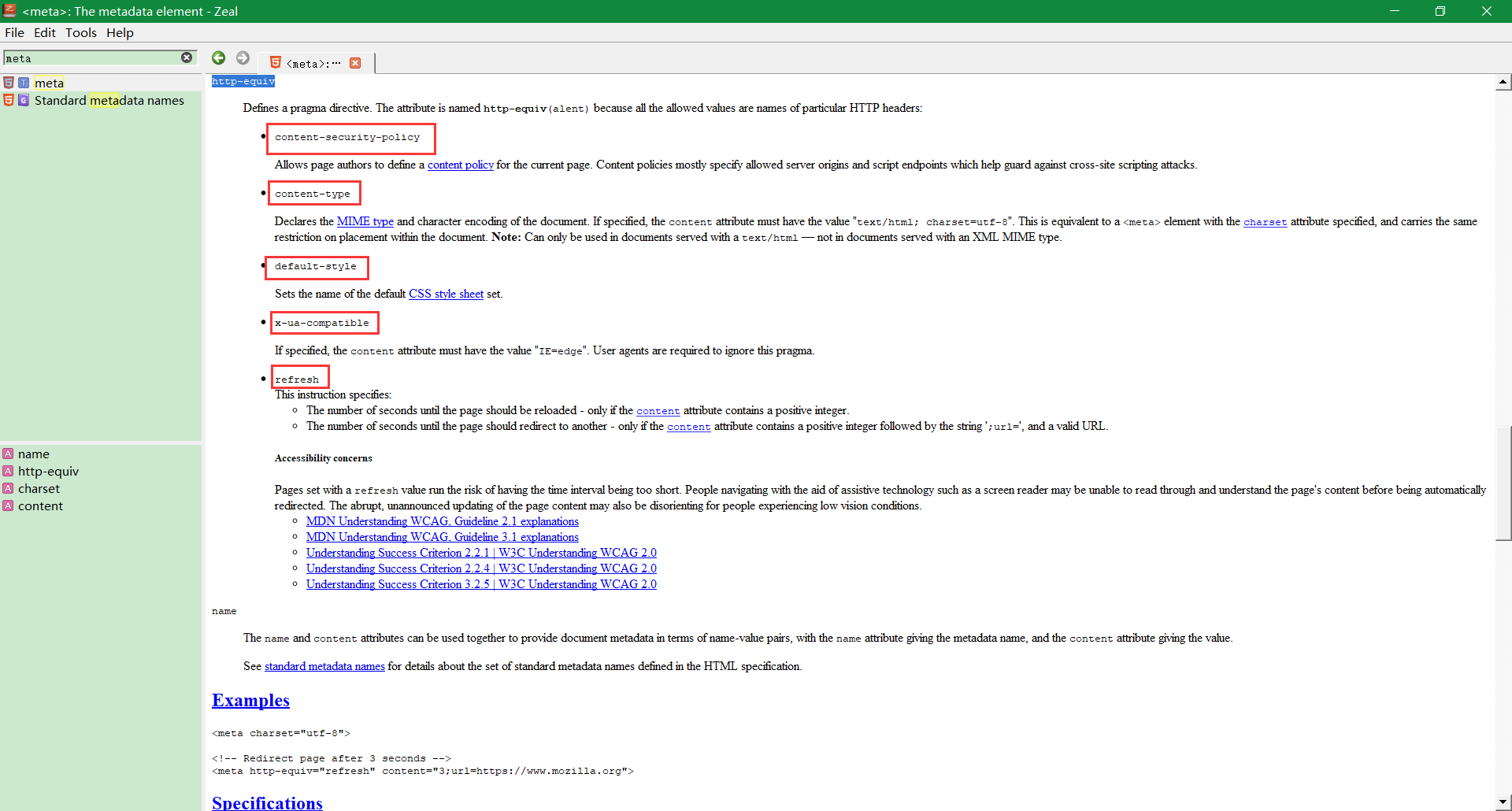Click the vertical scrollbar thumb
Screen dimensions: 1512x811
tap(1503, 483)
